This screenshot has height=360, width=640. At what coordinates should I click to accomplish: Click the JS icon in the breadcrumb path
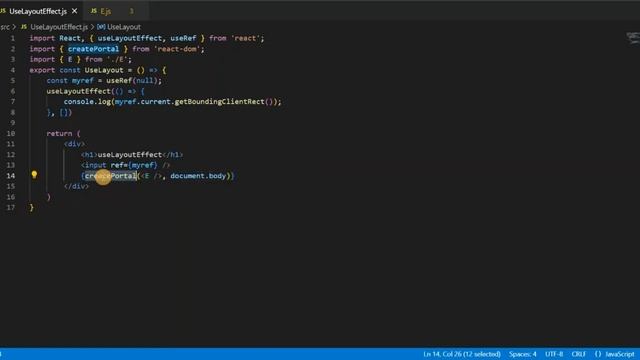[x=24, y=27]
